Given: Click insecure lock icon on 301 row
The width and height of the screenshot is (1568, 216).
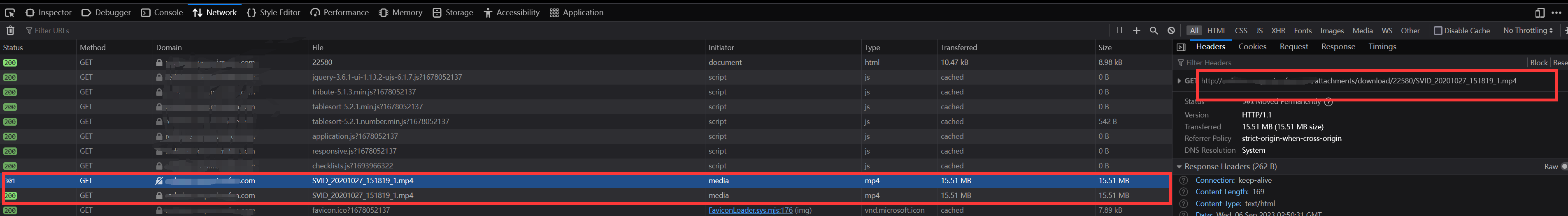Looking at the screenshot, I should point(159,181).
